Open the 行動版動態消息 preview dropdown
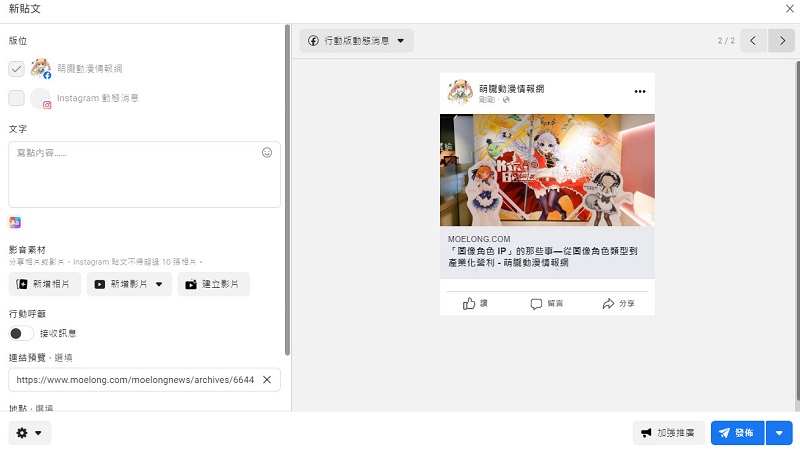This screenshot has height=450, width=800. [x=356, y=41]
